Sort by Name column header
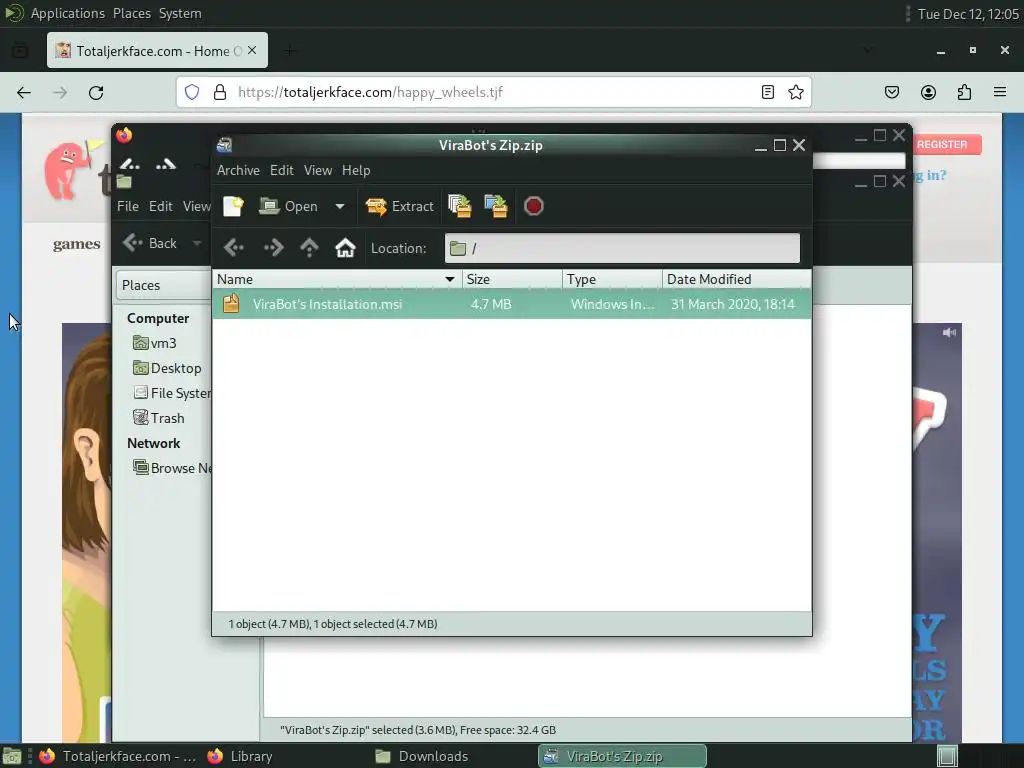 point(337,279)
